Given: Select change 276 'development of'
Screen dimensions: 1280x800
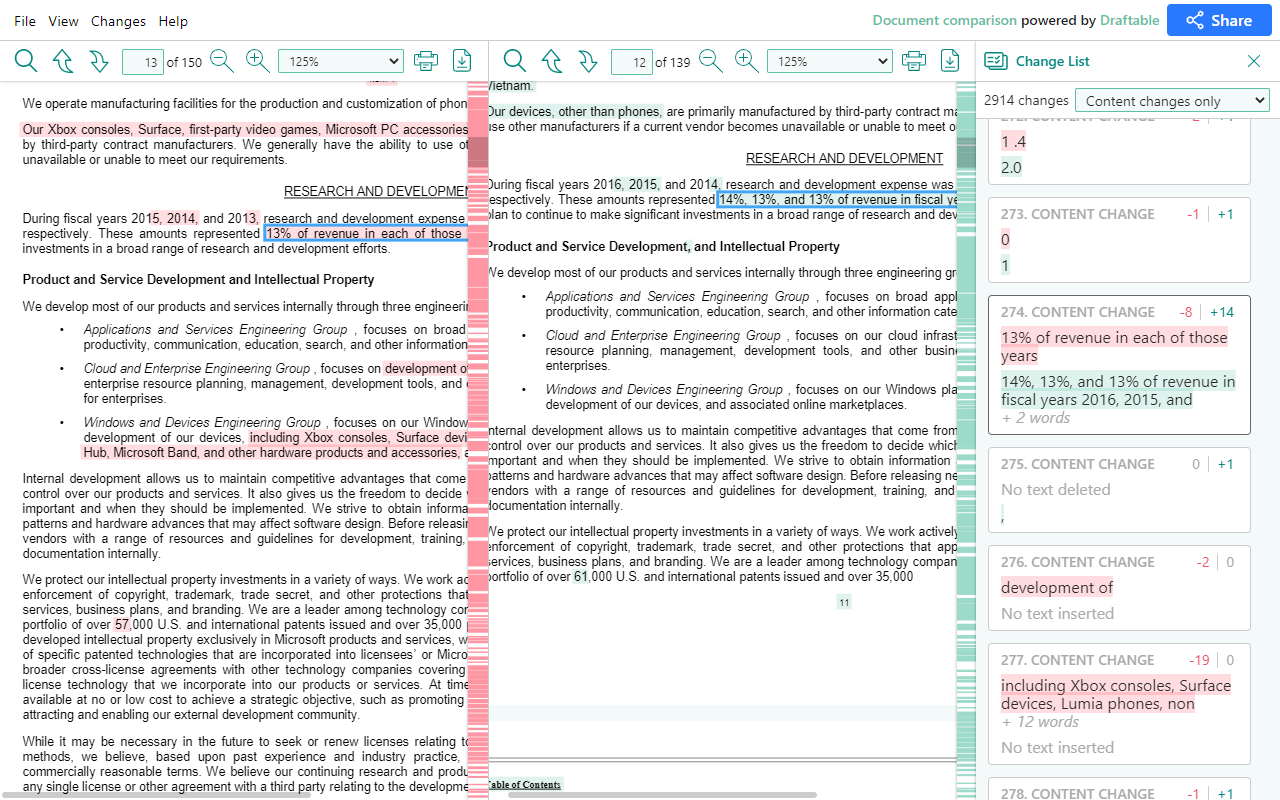Looking at the screenshot, I should (1119, 588).
